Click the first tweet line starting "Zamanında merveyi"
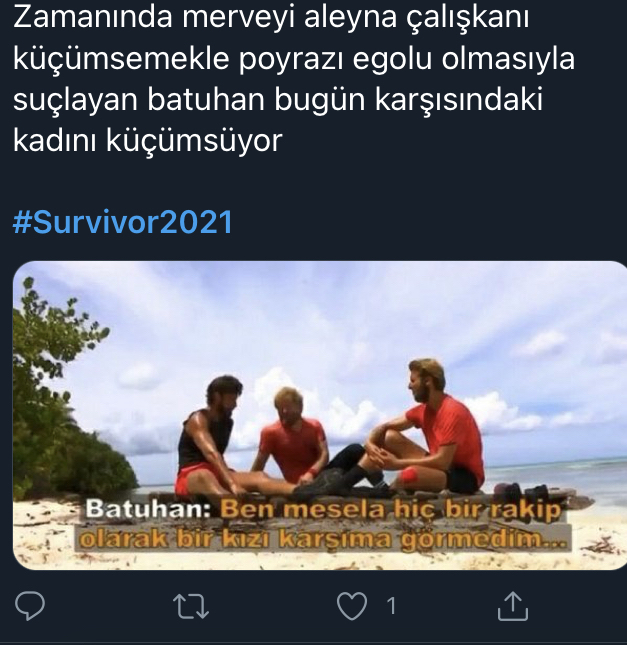 click(271, 17)
